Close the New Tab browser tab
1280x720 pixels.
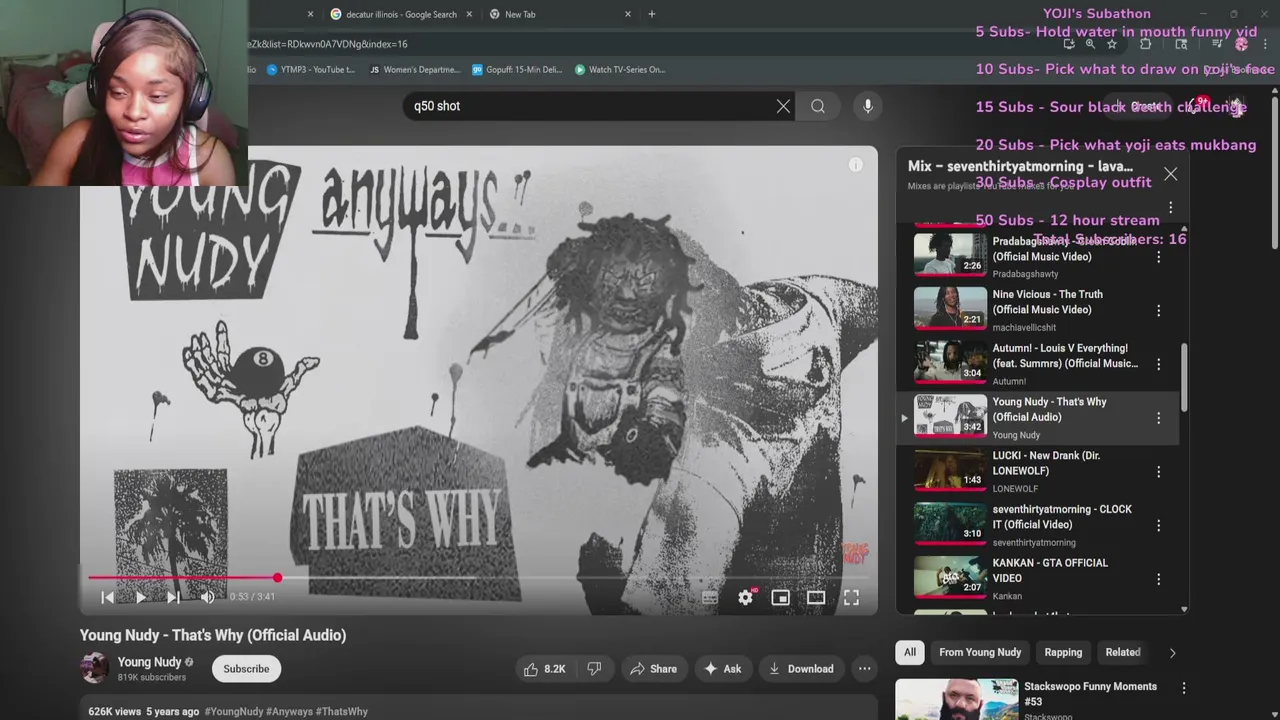[628, 14]
